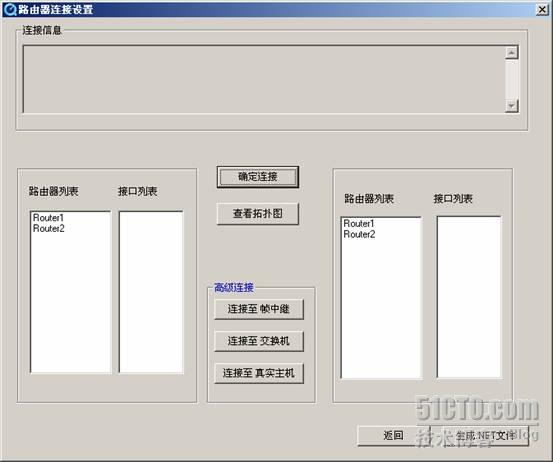Click 连接至 帧中继 button

(x=259, y=309)
